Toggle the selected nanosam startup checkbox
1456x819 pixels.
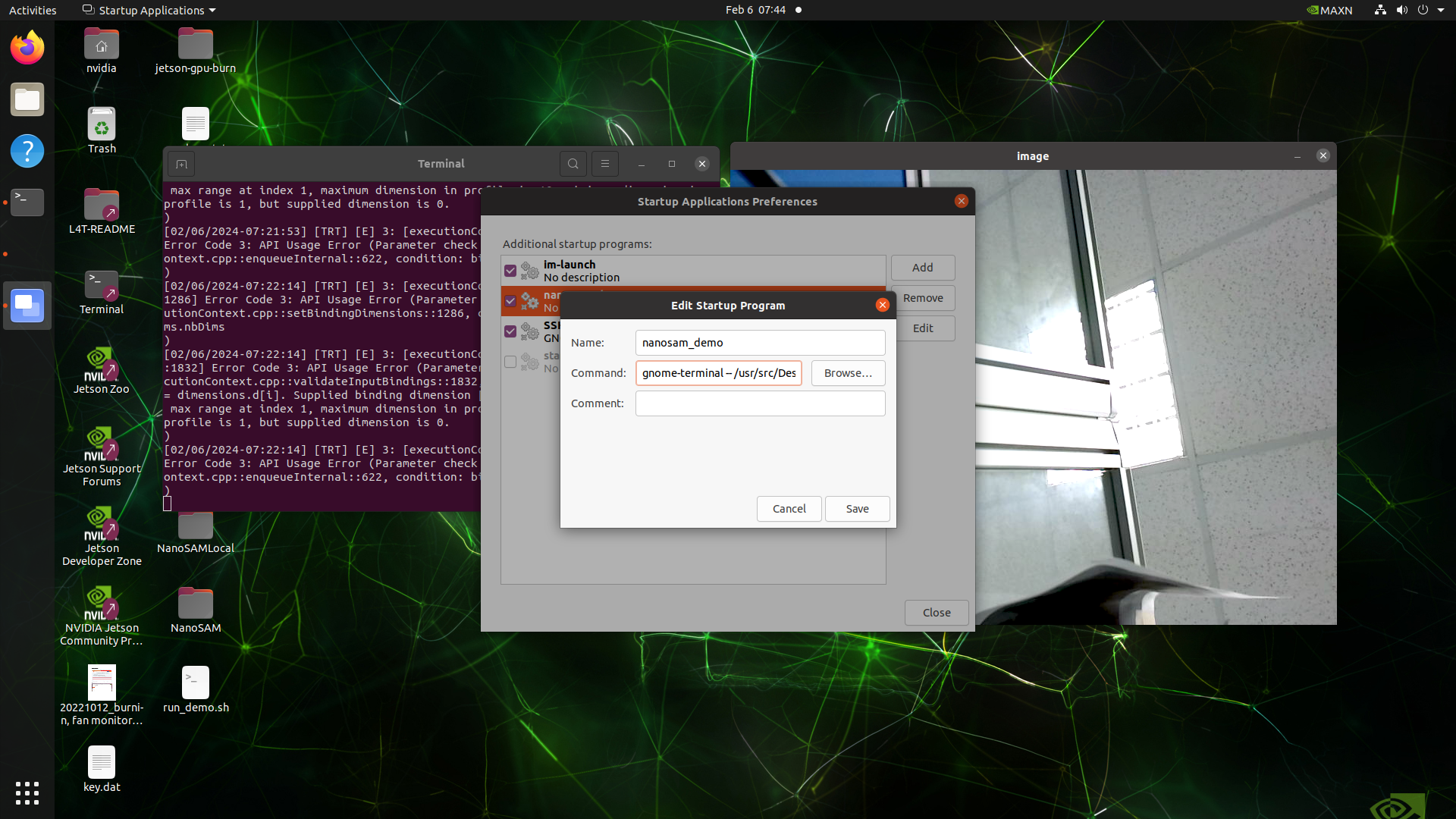(x=510, y=301)
